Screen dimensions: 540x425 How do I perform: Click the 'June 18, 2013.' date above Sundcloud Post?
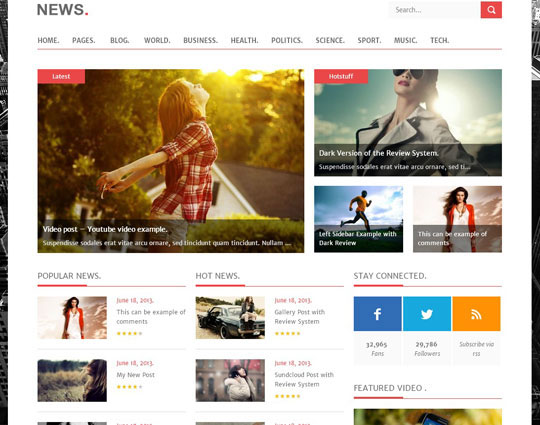[x=293, y=363]
